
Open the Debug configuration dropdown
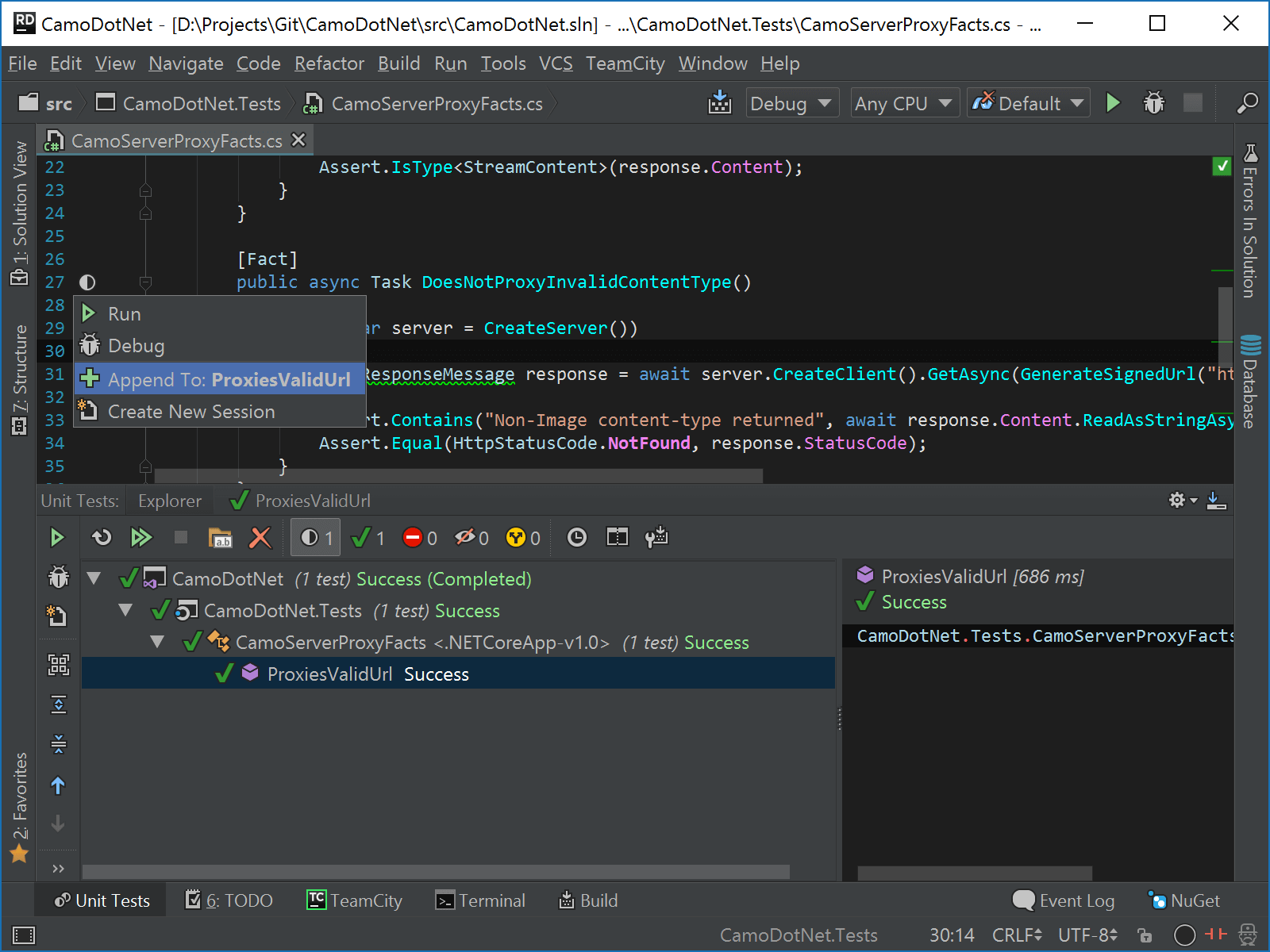(x=791, y=103)
